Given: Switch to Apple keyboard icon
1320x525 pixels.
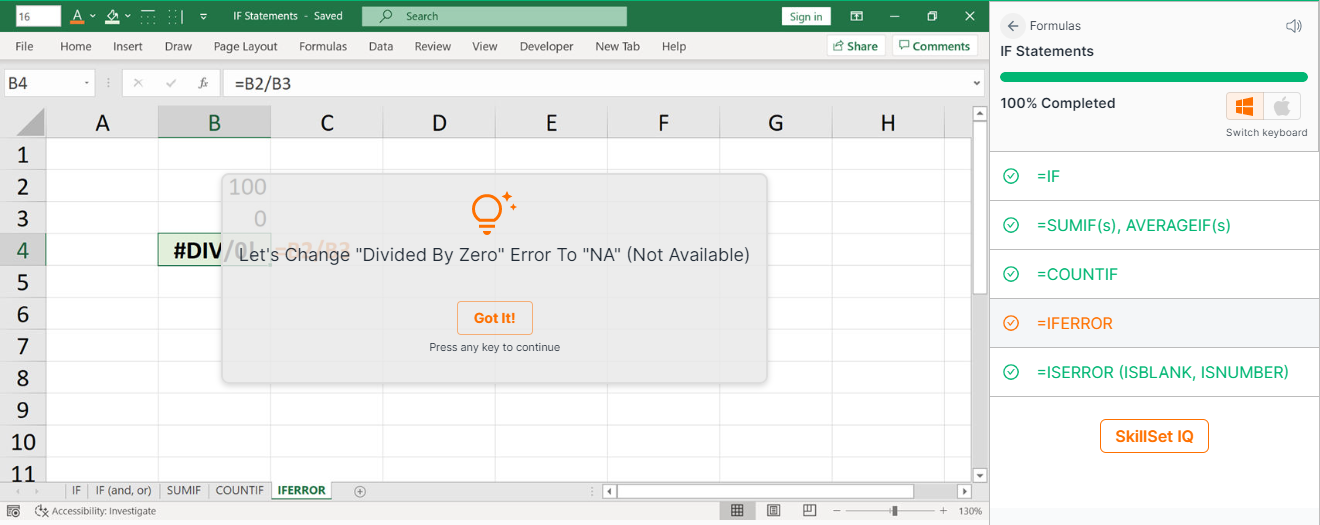Looking at the screenshot, I should tap(1281, 107).
